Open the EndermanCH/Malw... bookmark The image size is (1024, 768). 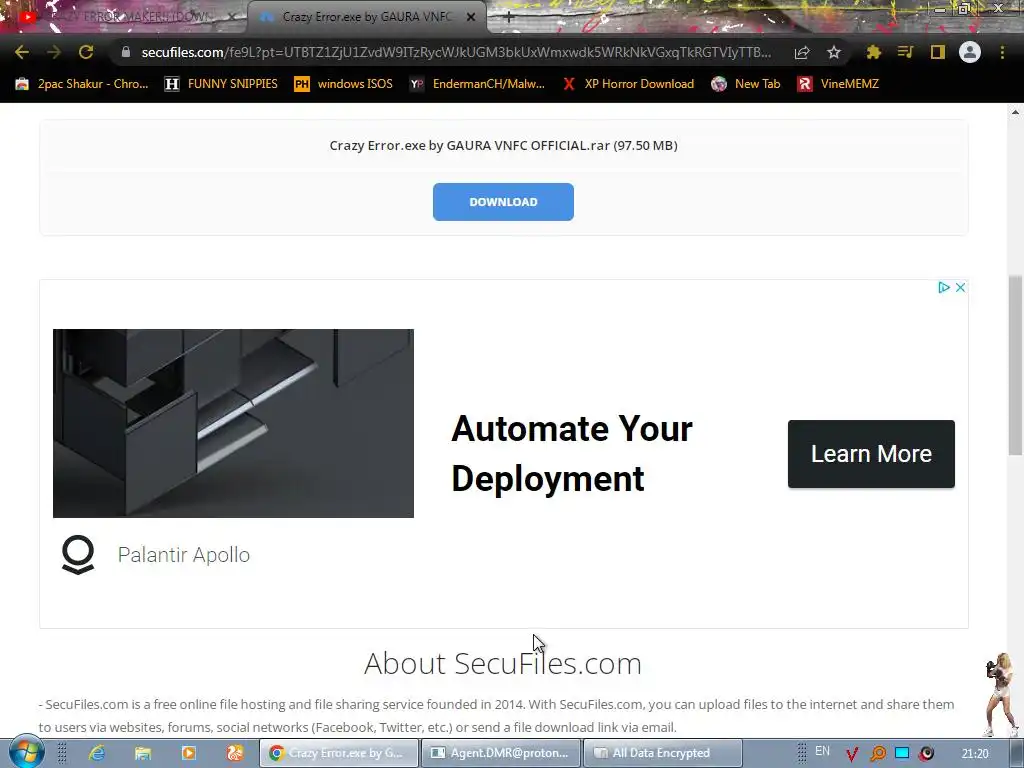tap(477, 84)
